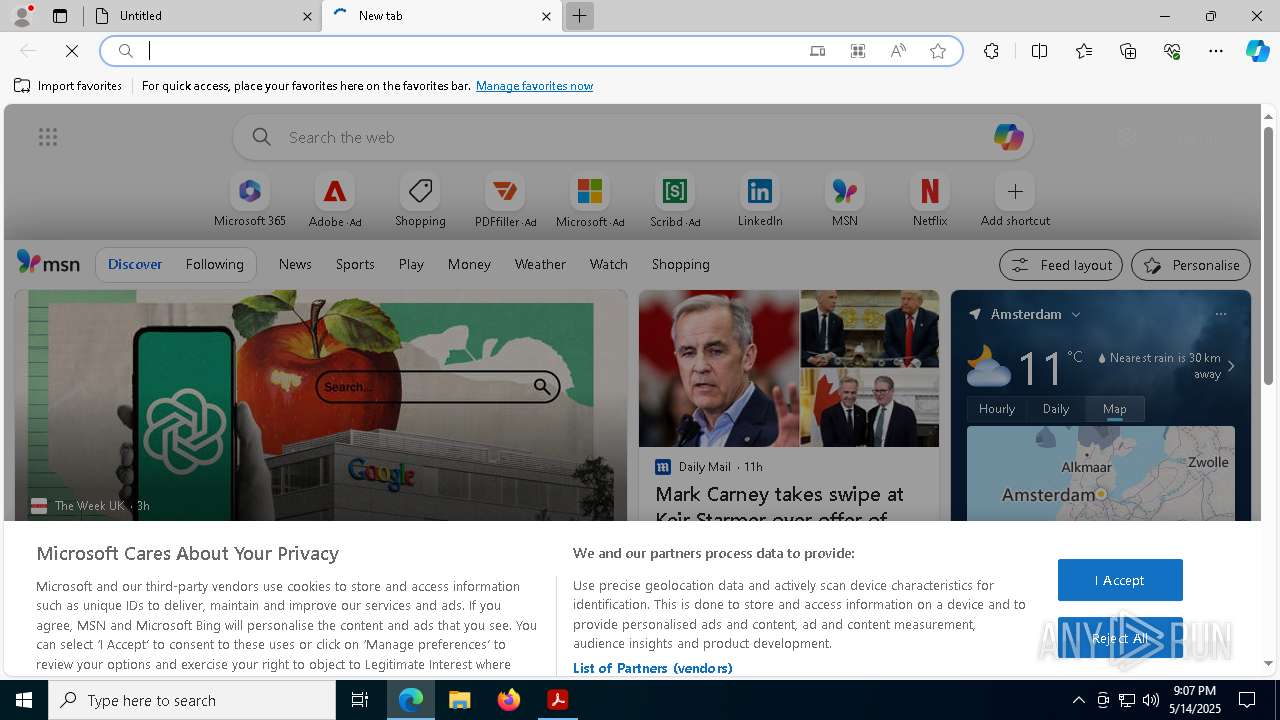1280x720 pixels.
Task: Click I Accept privacy button
Action: click(x=1120, y=580)
